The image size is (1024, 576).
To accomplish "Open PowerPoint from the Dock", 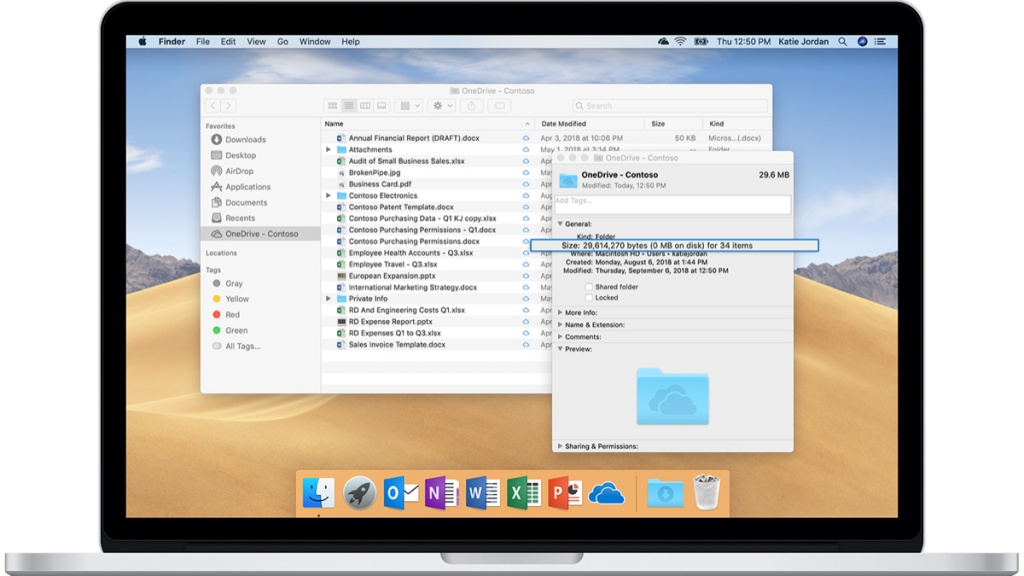I will [565, 492].
